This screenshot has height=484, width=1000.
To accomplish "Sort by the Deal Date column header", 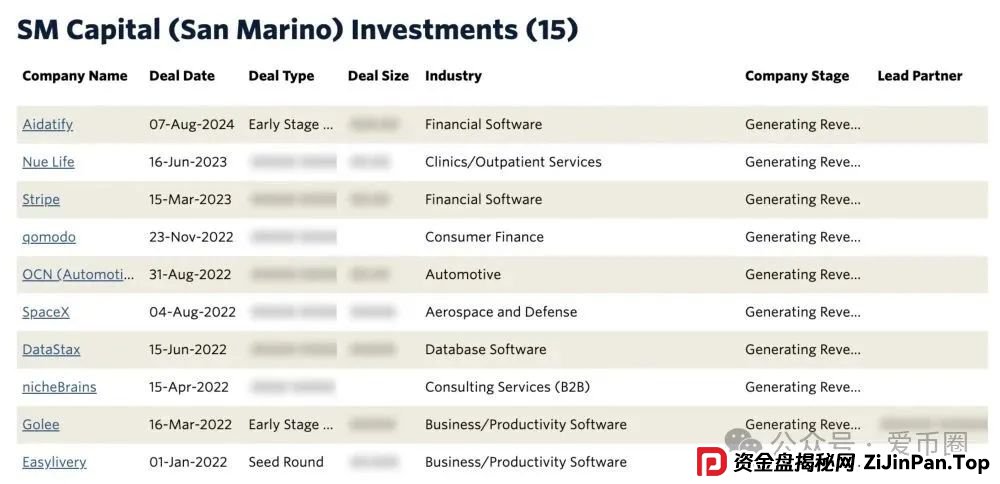I will 182,76.
